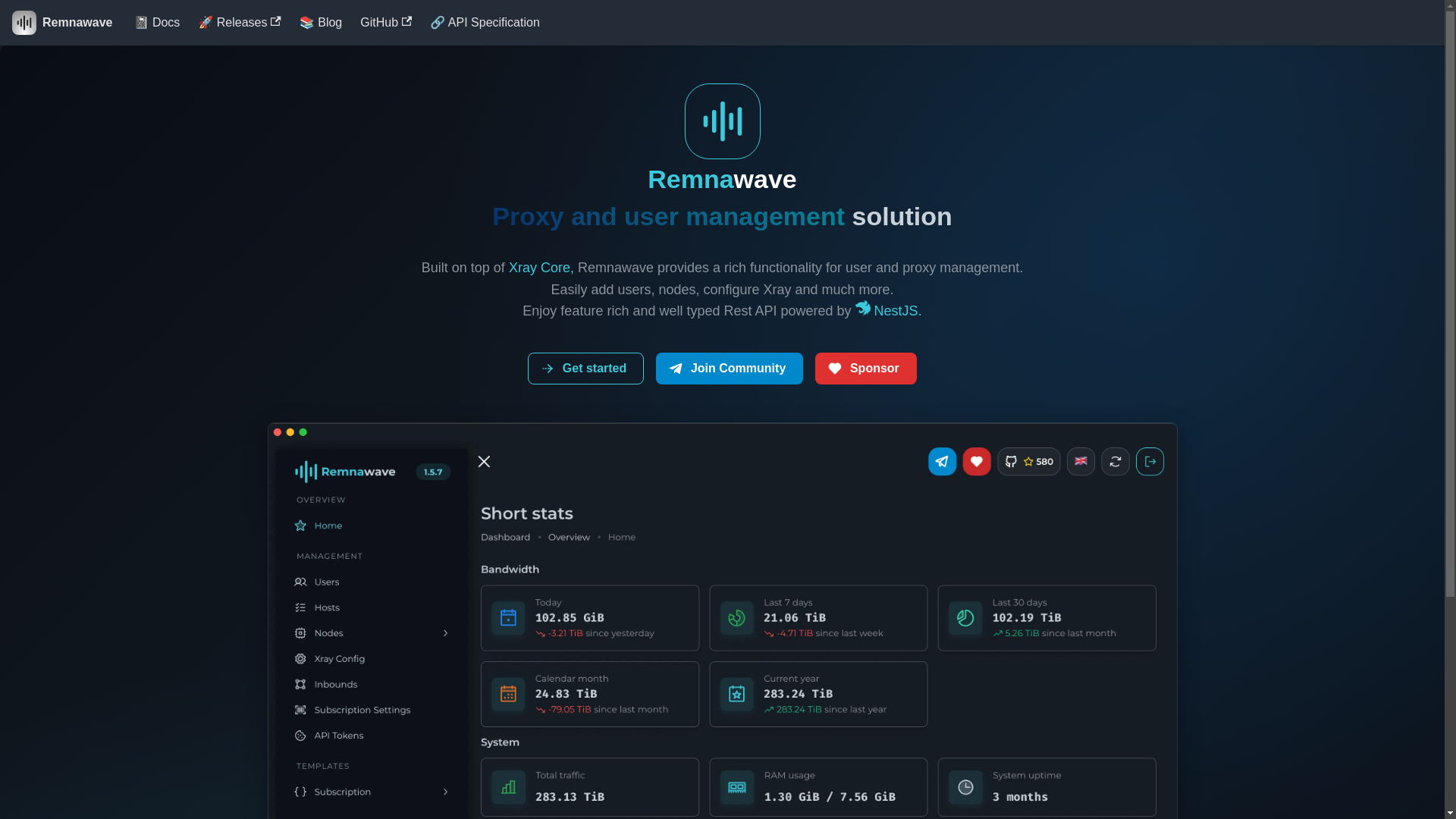The image size is (1456, 819).
Task: Click the Nodes chip icon in sidebar
Action: pyautogui.click(x=300, y=633)
